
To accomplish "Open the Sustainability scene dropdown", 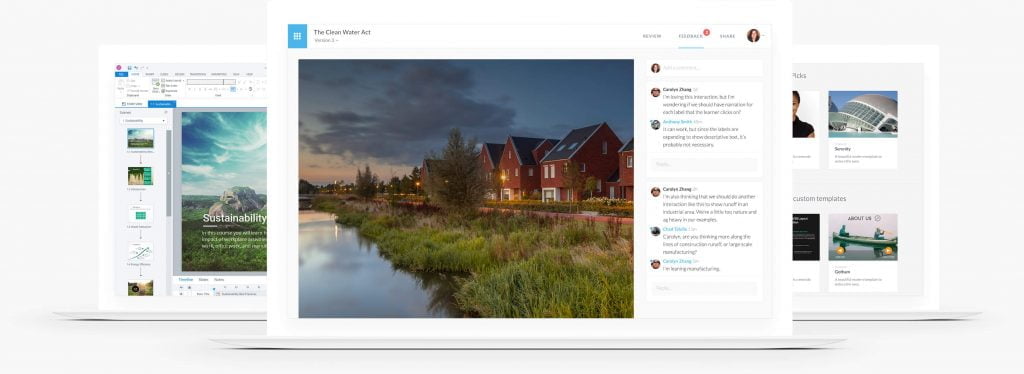I will click(x=143, y=121).
